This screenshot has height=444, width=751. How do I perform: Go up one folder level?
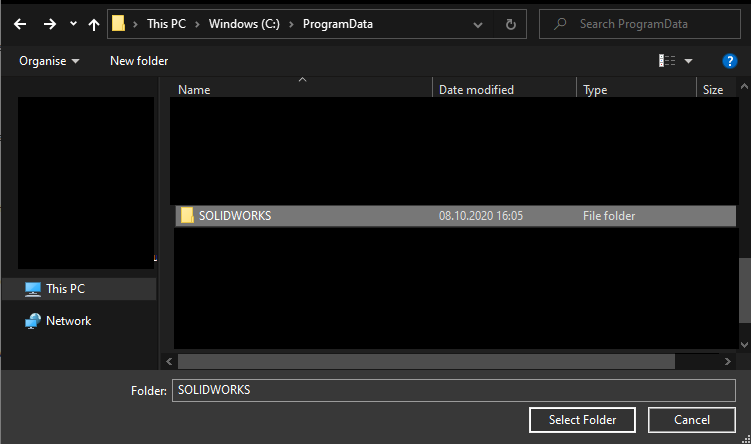94,24
